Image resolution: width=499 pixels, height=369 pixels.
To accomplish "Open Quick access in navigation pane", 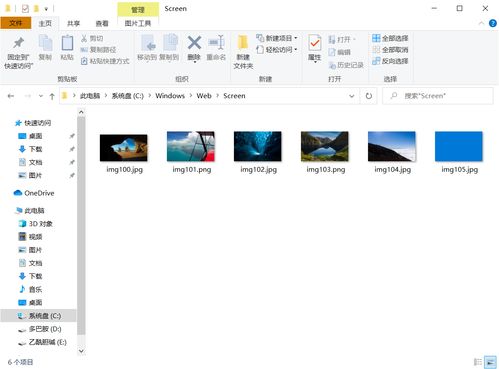I will pyautogui.click(x=33, y=123).
